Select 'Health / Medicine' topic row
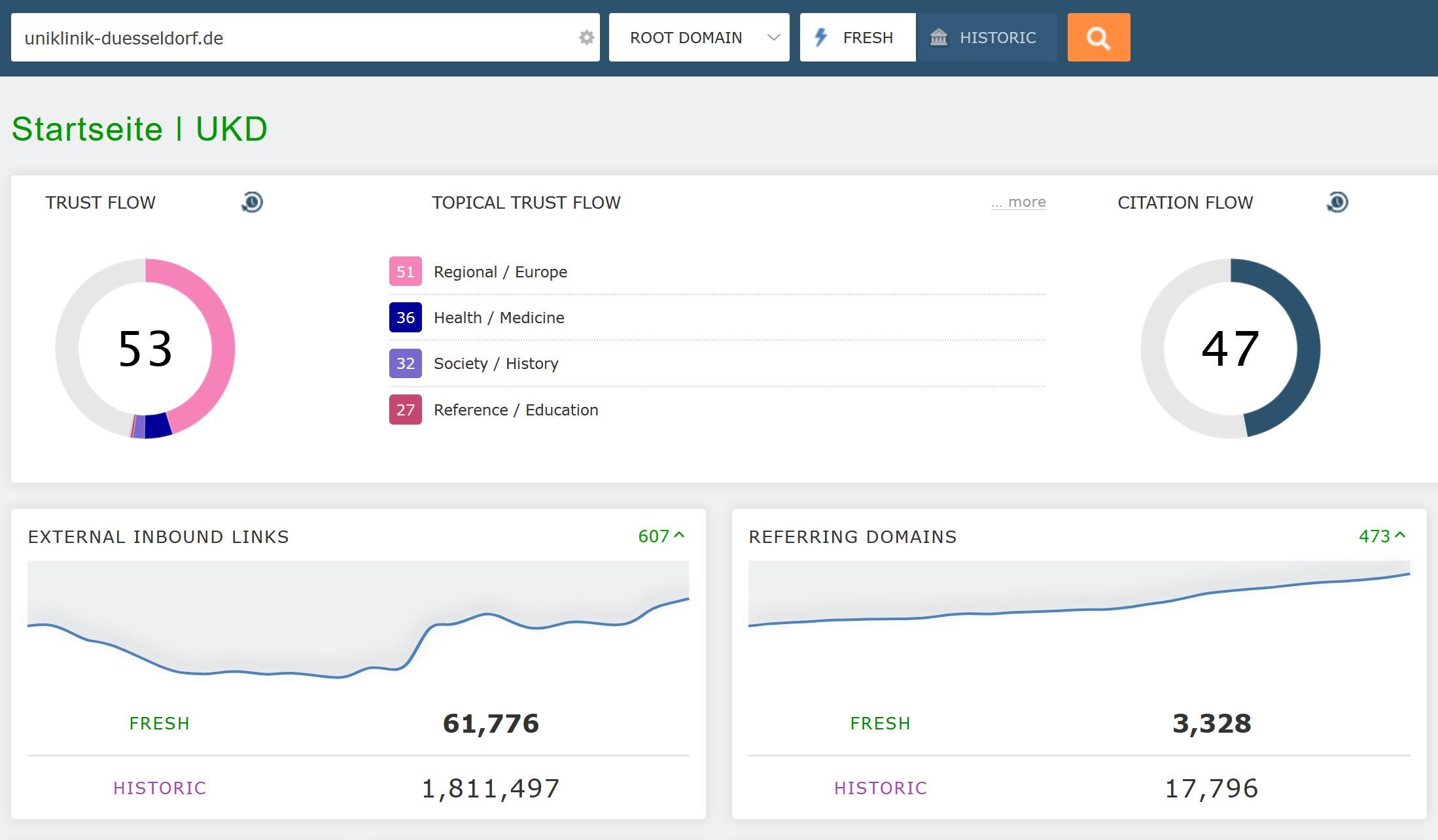 click(717, 317)
